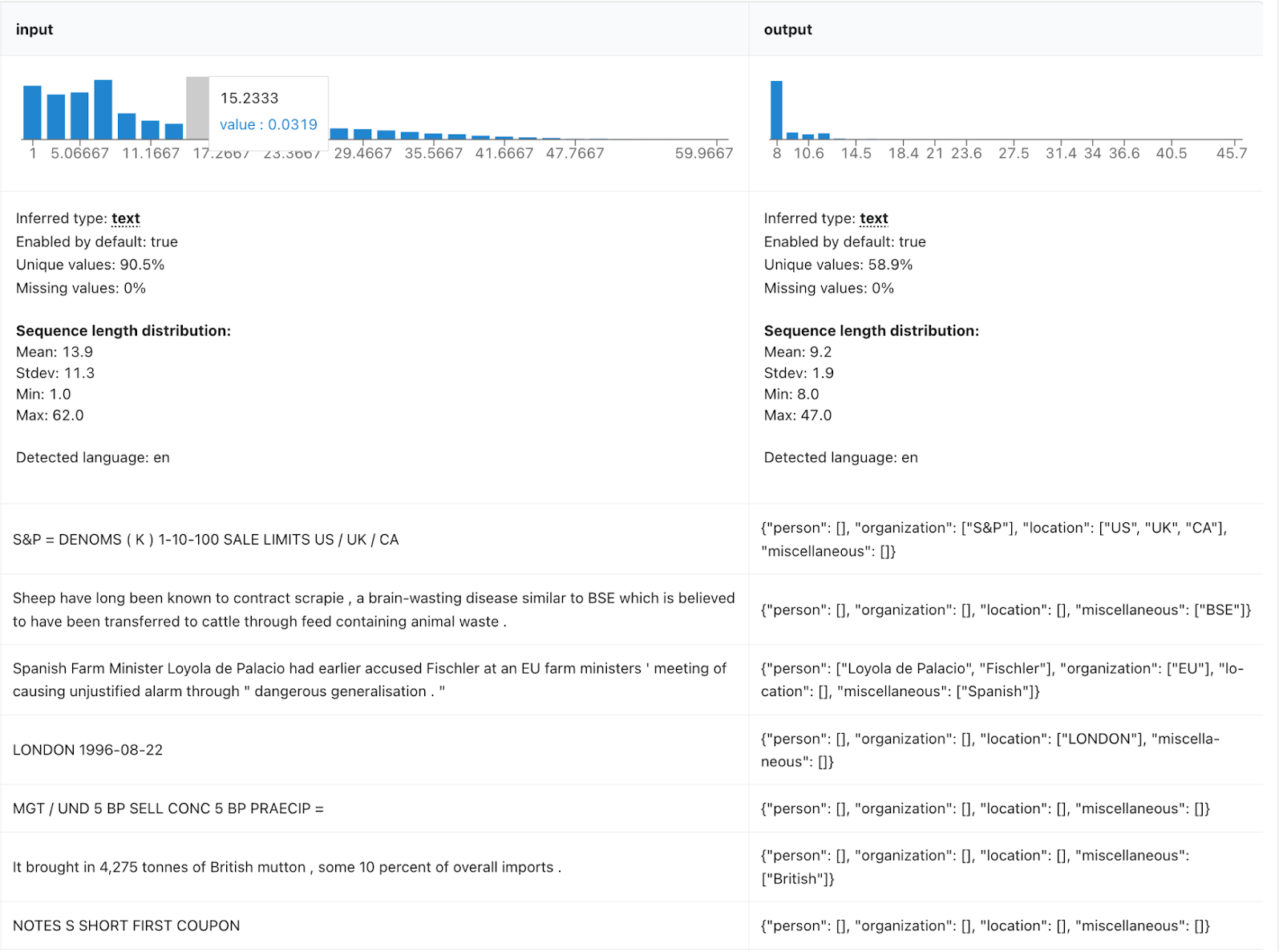
Task: Click the "input" column header
Action: 34,30
